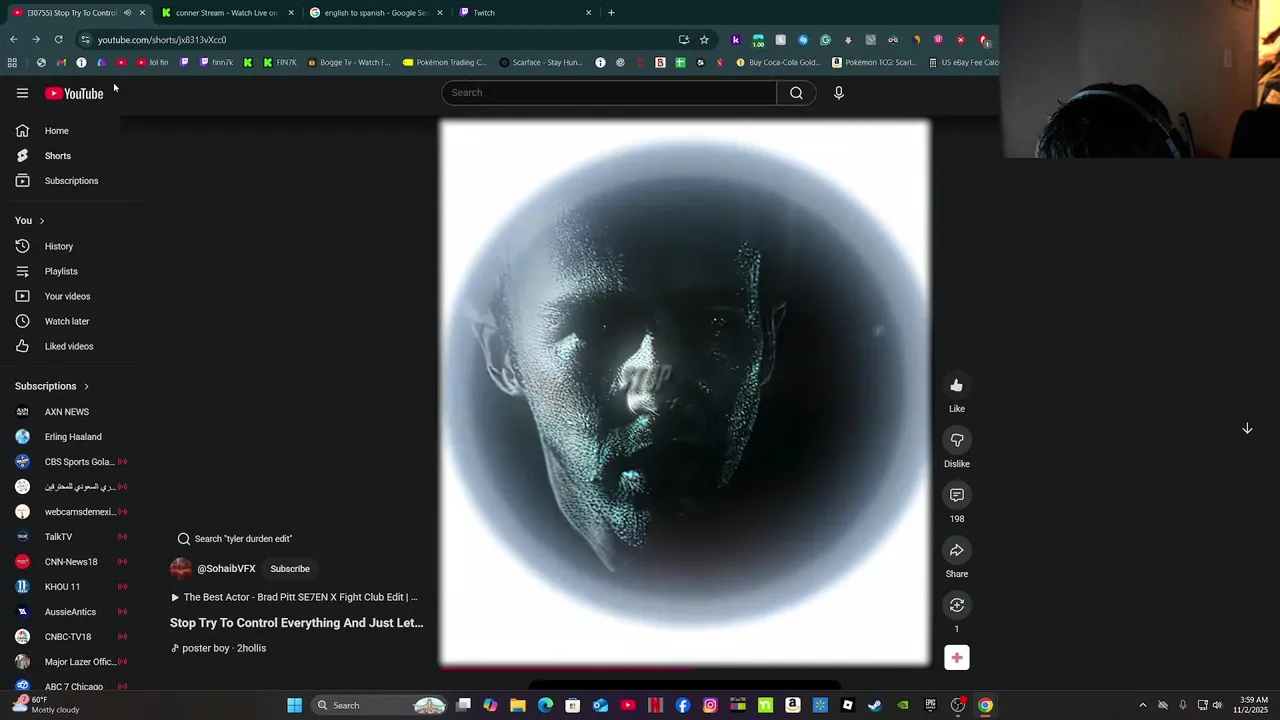Screen dimensions: 1280x720
Task: Search "tyler durden edit" suggestion
Action: point(235,539)
